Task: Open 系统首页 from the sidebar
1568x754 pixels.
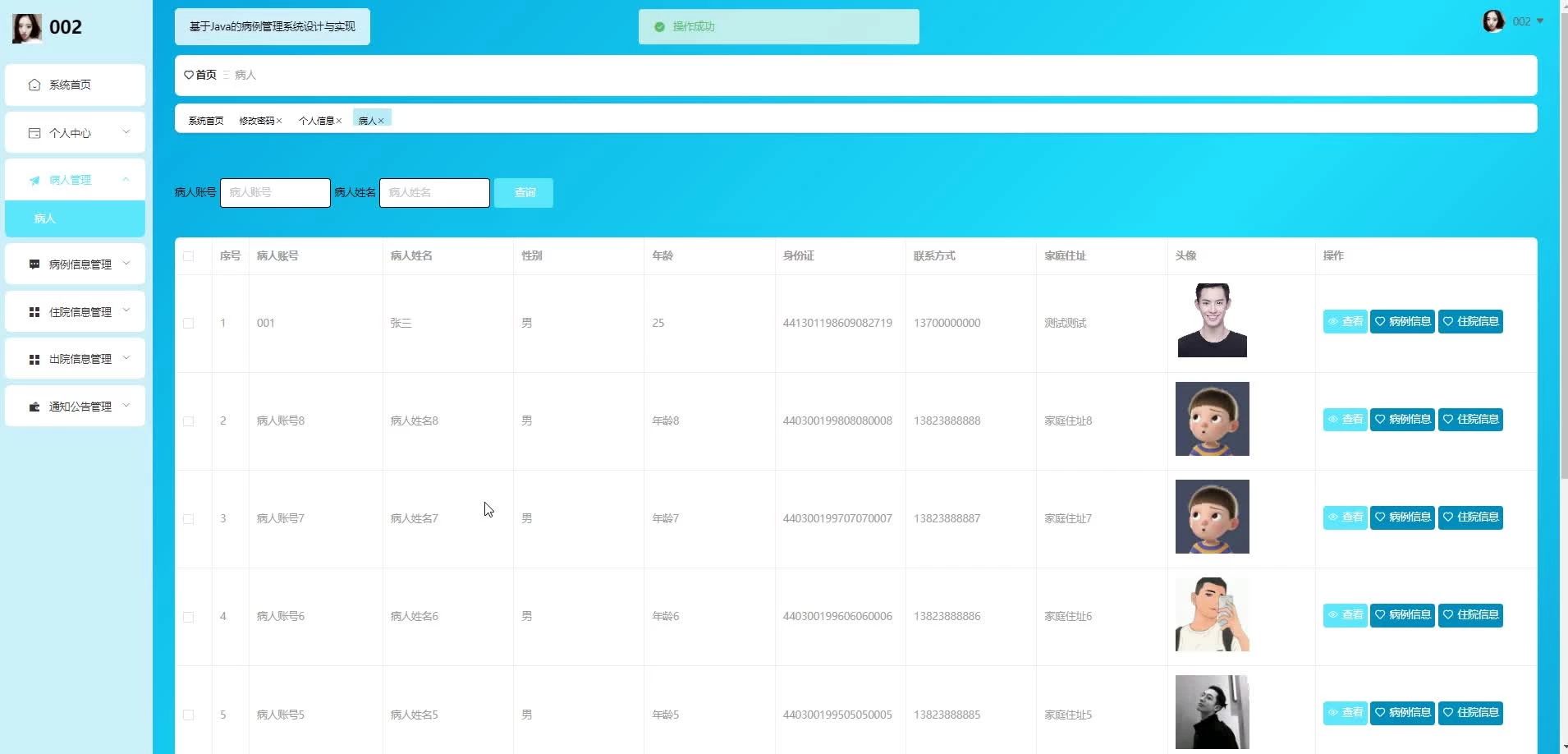Action: pyautogui.click(x=75, y=85)
